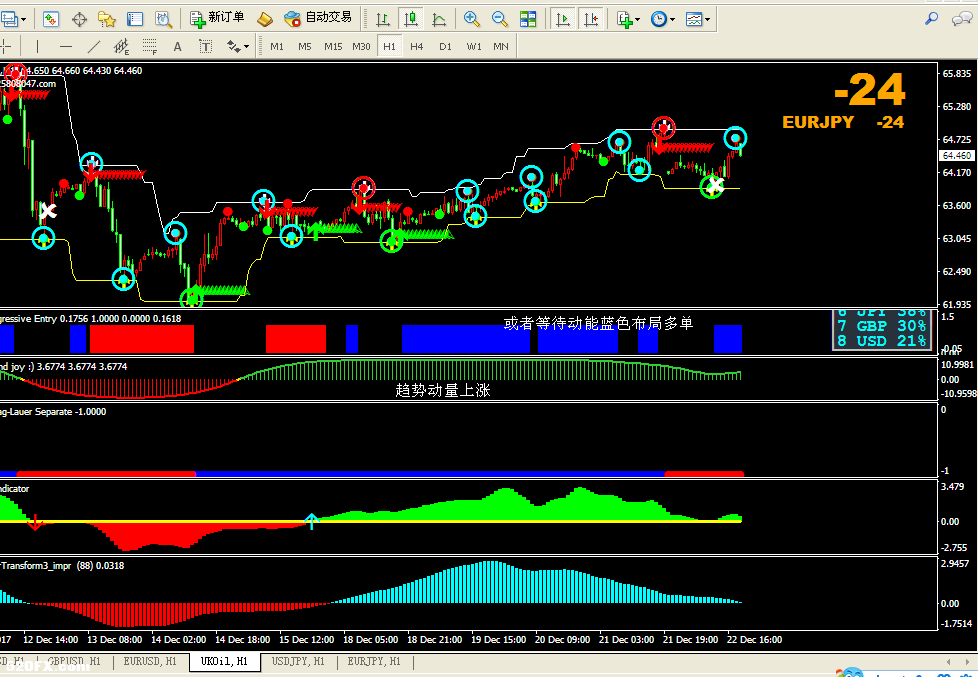Draw a horizontal line
978x677 pixels.
65,46
